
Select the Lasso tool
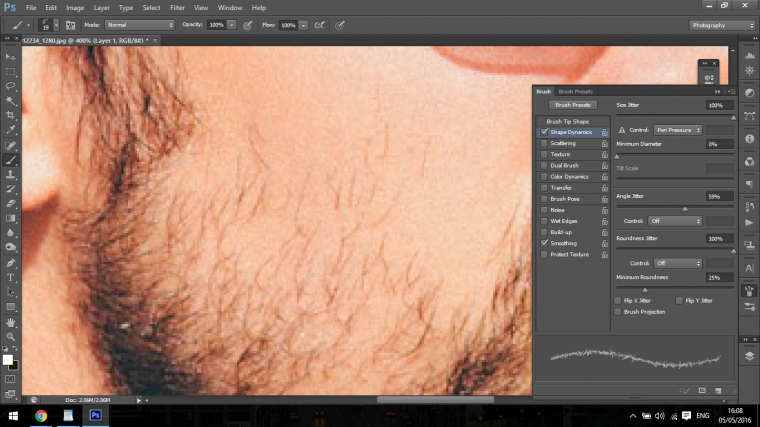[10, 86]
